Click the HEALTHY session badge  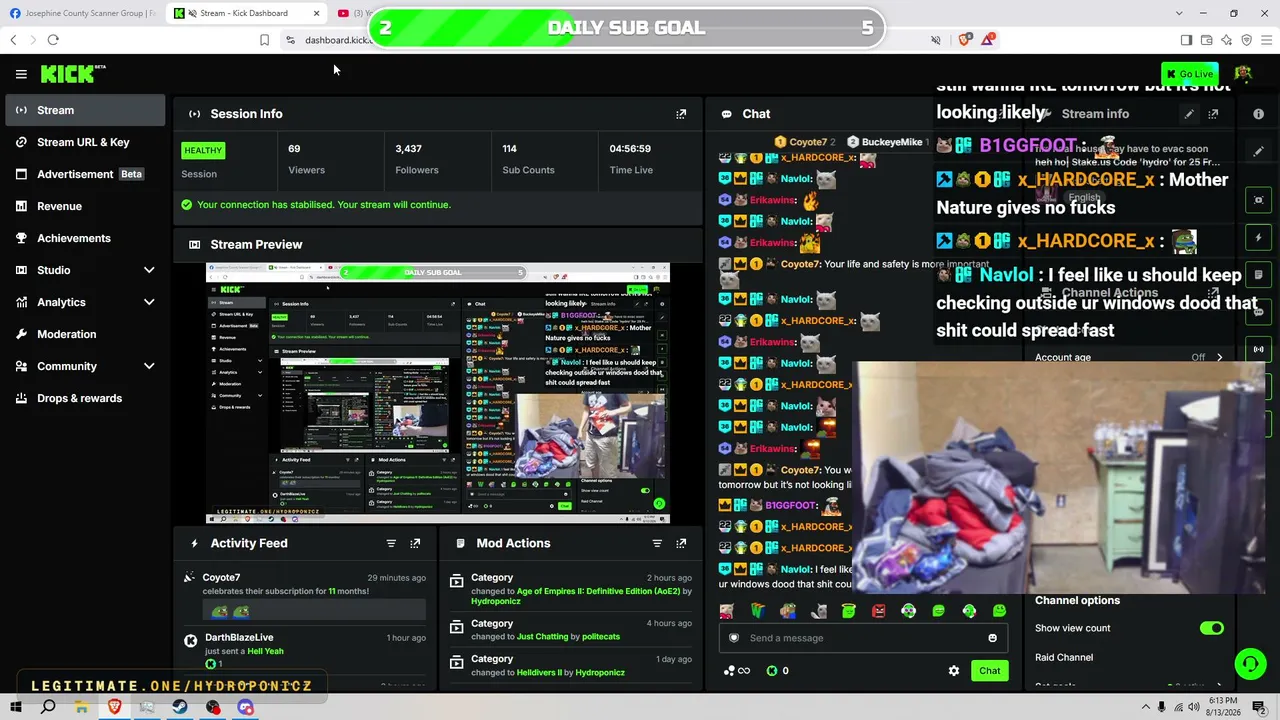click(x=203, y=150)
